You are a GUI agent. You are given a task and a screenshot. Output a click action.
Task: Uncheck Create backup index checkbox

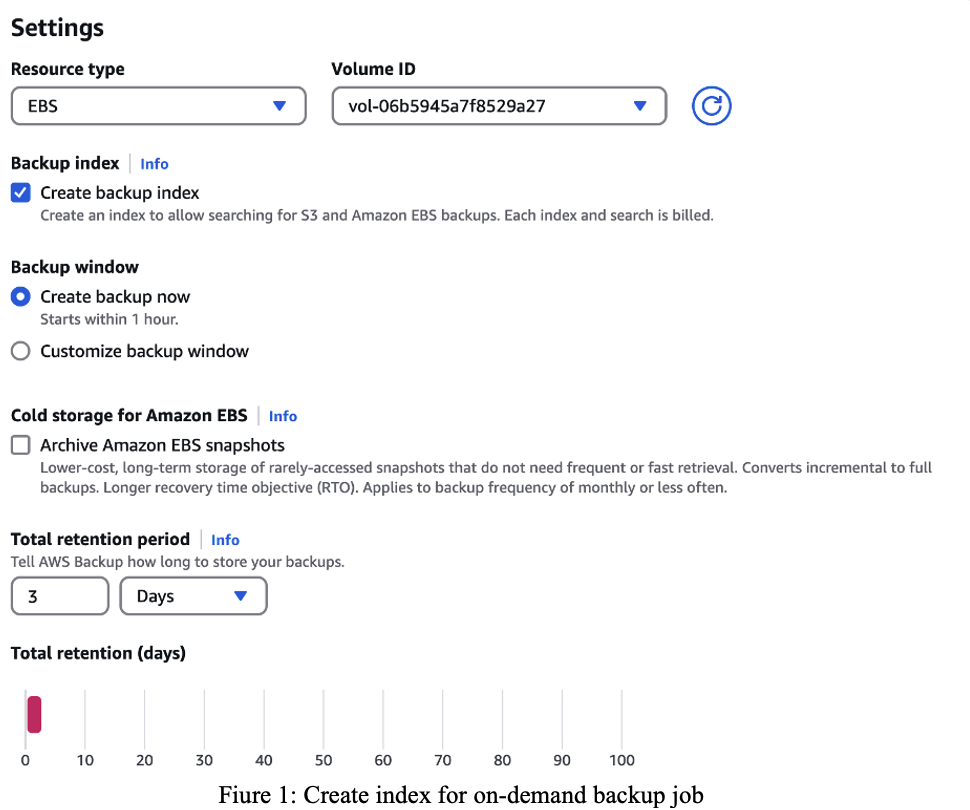tap(20, 192)
